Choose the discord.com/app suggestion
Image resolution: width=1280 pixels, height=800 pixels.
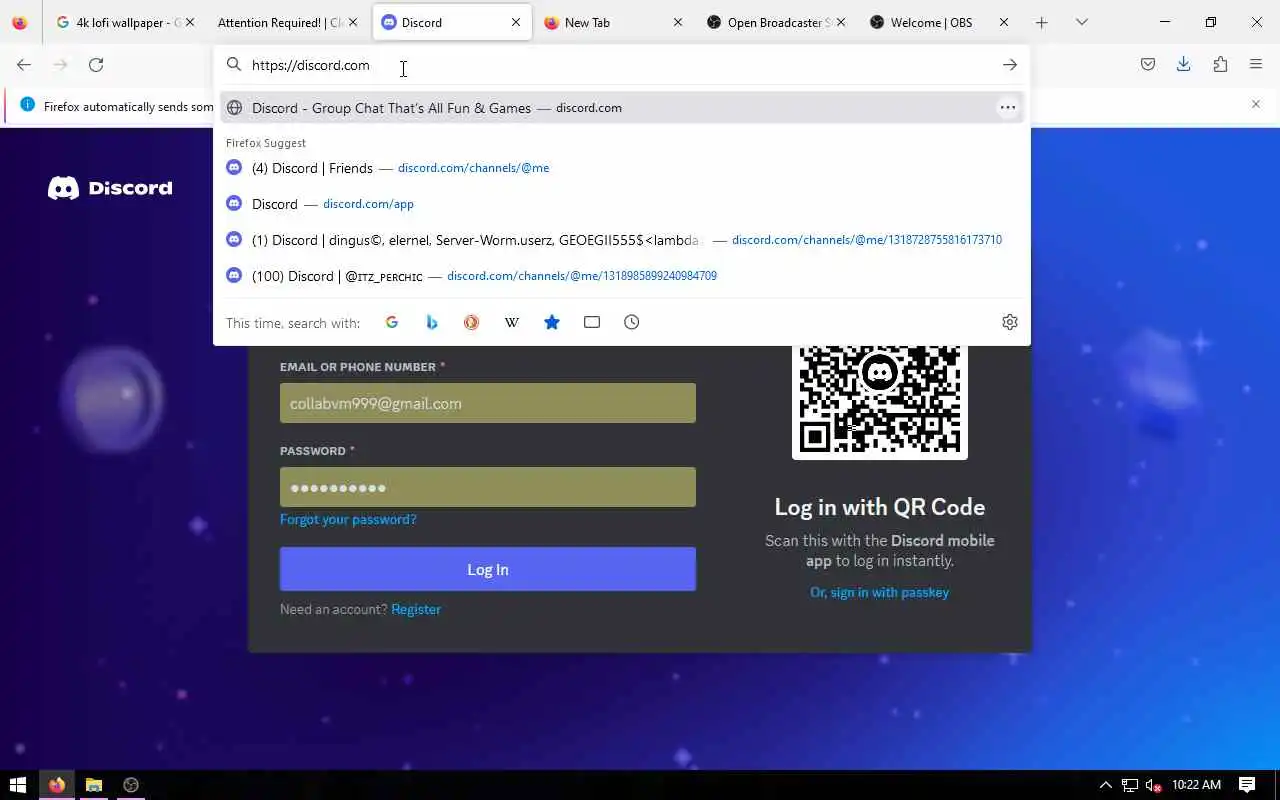622,204
